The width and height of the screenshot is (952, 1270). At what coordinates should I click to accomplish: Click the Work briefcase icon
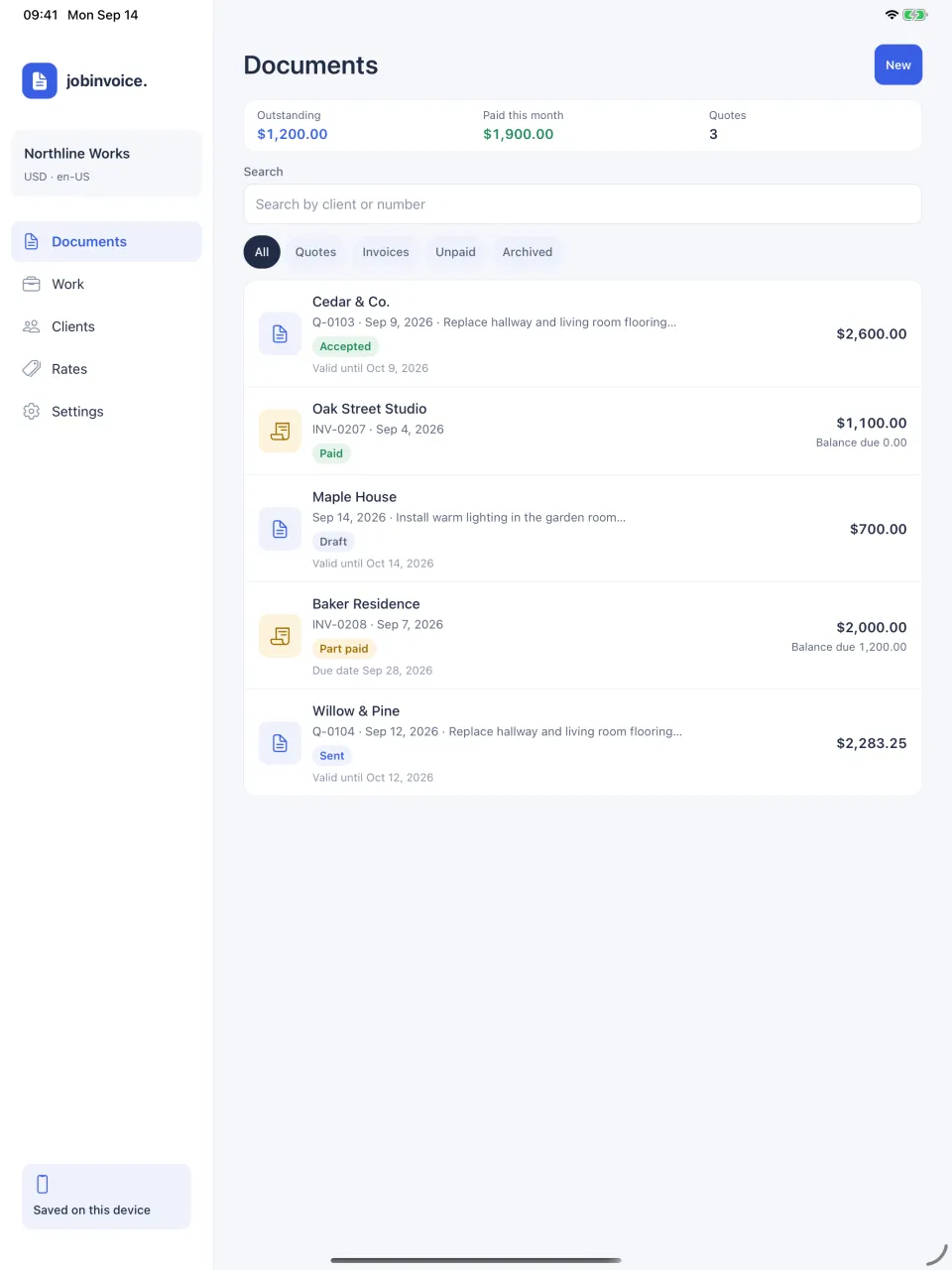pos(32,284)
